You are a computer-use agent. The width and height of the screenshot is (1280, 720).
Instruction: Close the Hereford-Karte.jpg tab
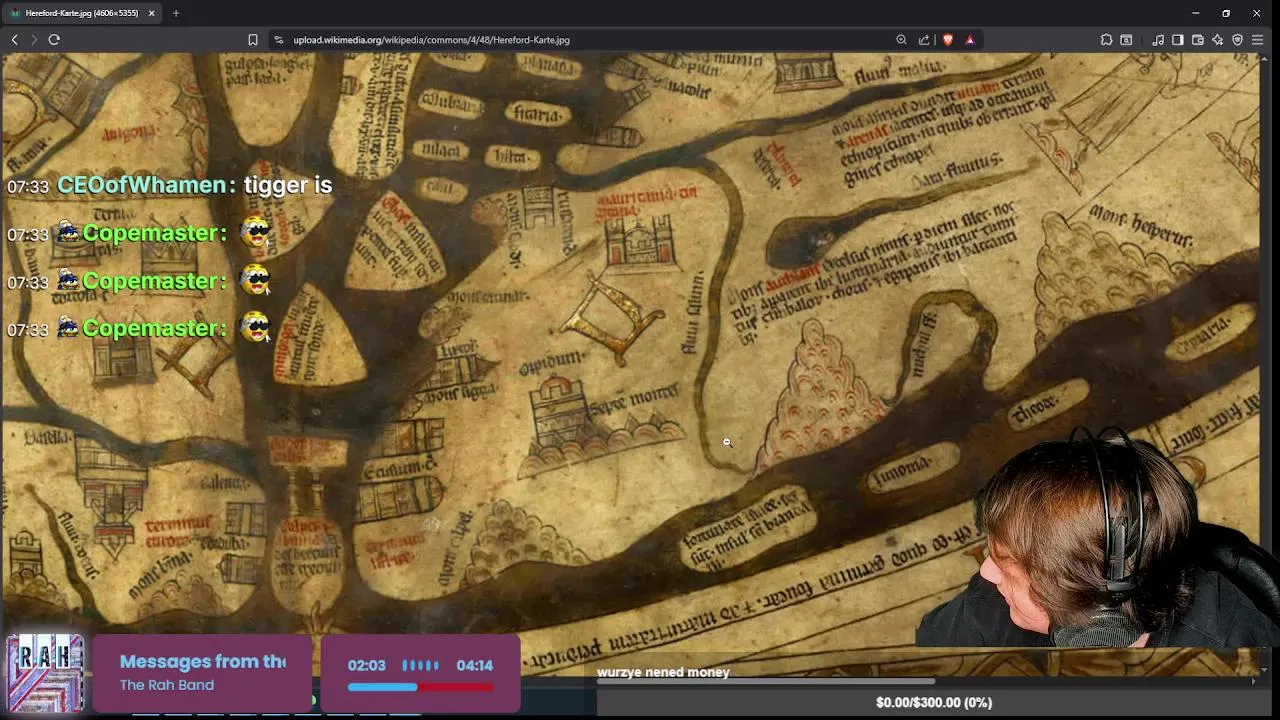point(152,13)
